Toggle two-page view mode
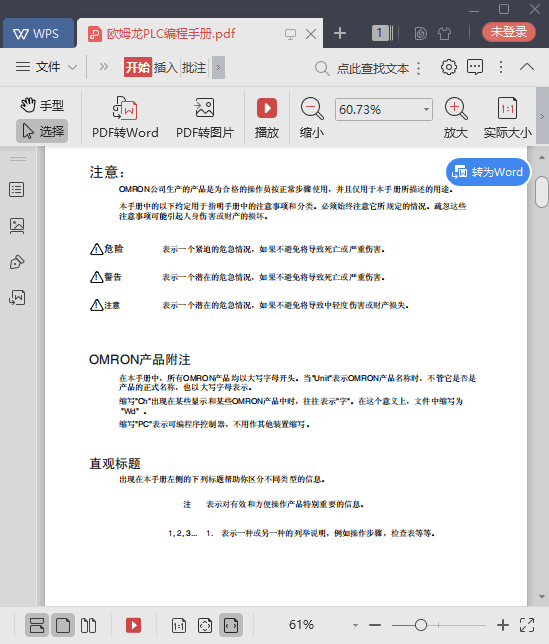The image size is (549, 644). pyautogui.click(x=88, y=625)
